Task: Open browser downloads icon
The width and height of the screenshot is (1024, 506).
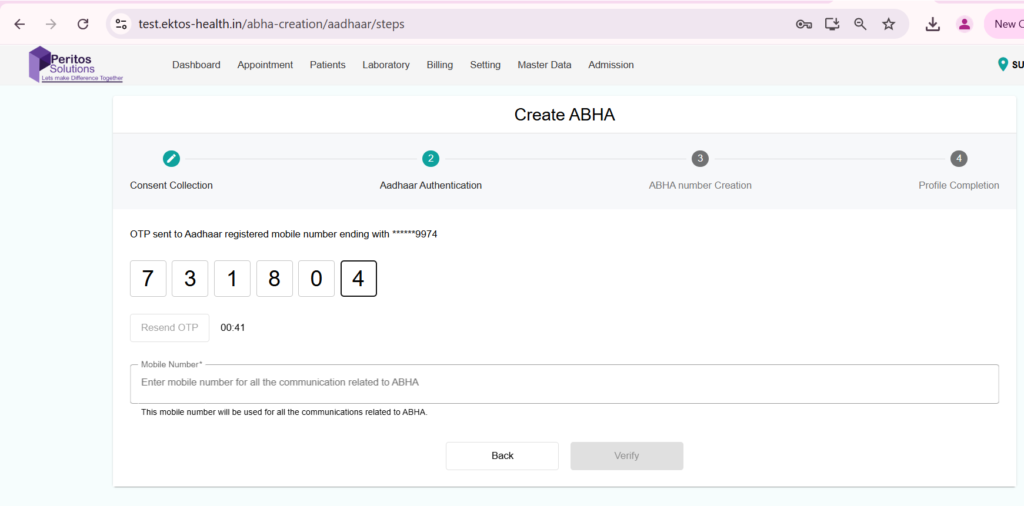Action: (x=933, y=24)
